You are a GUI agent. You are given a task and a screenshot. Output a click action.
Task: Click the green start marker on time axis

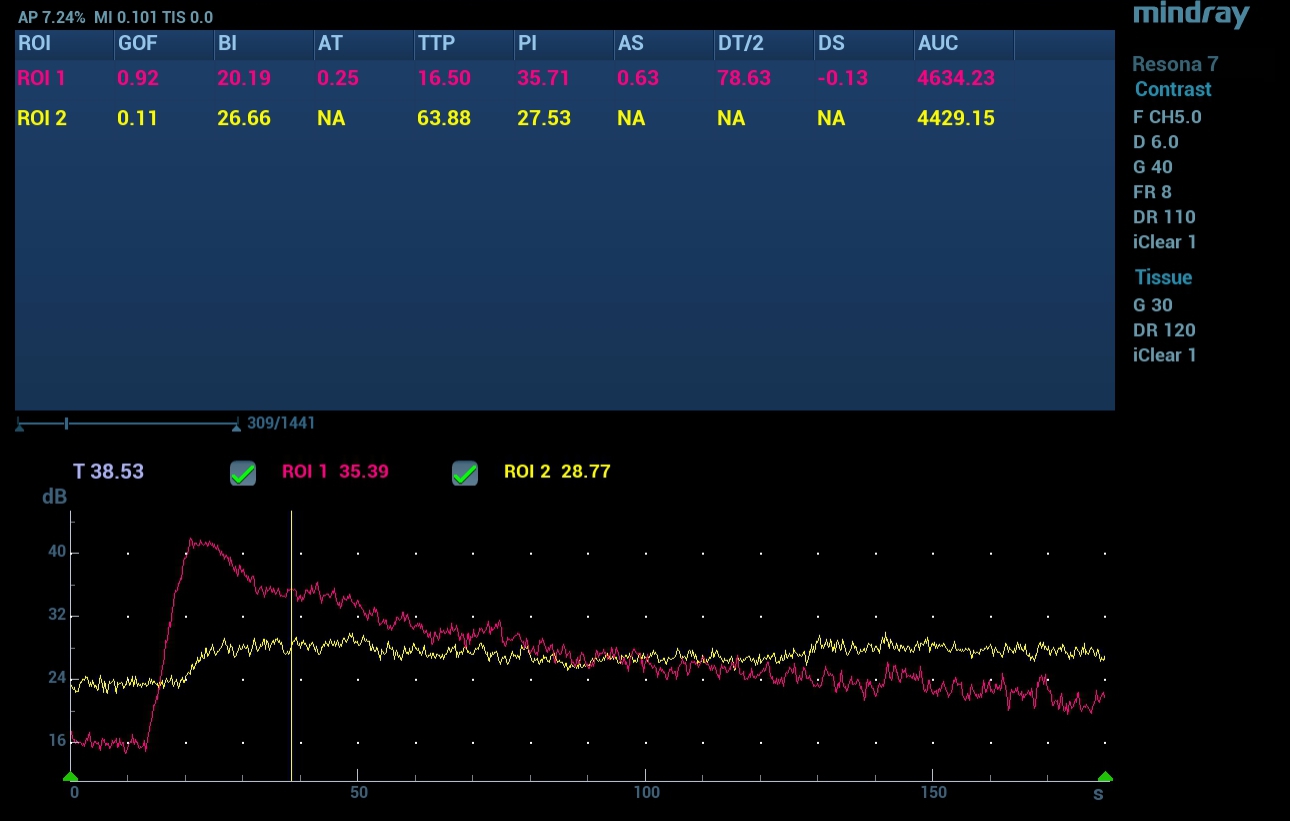pyautogui.click(x=70, y=777)
